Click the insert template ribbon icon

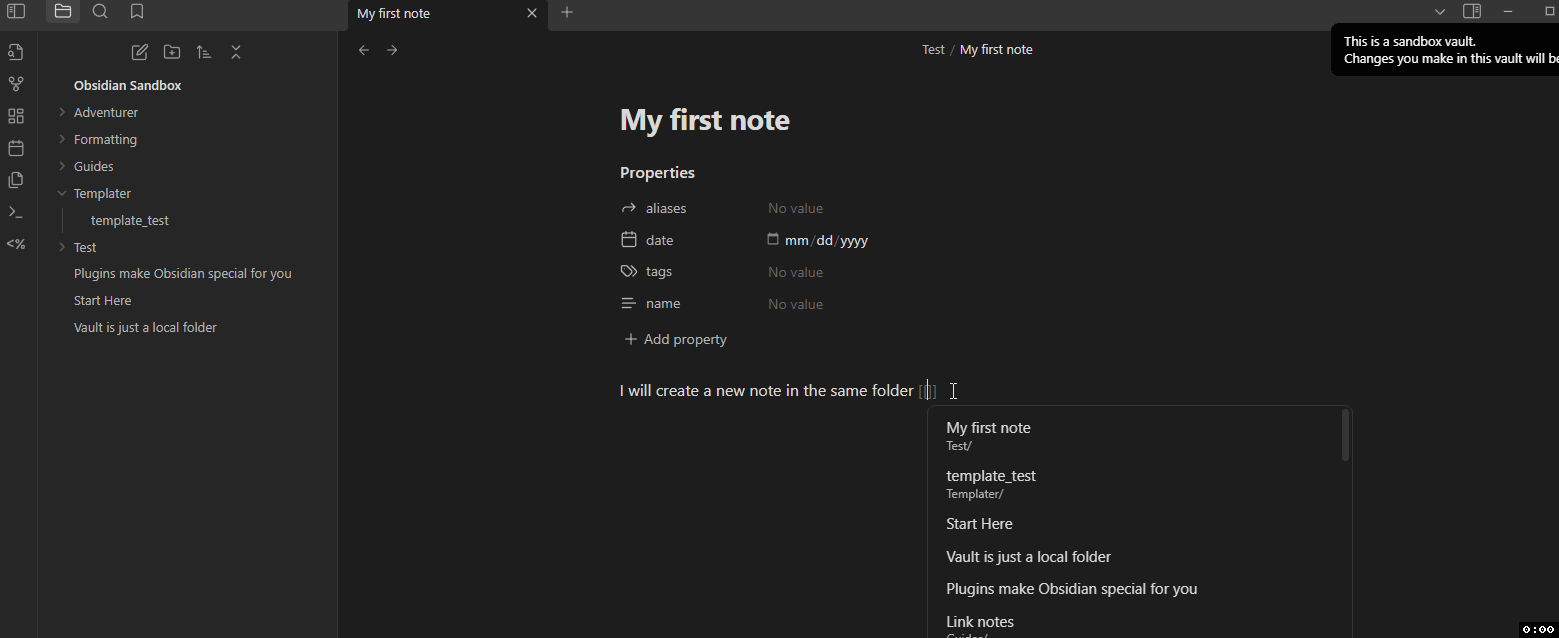click(16, 180)
